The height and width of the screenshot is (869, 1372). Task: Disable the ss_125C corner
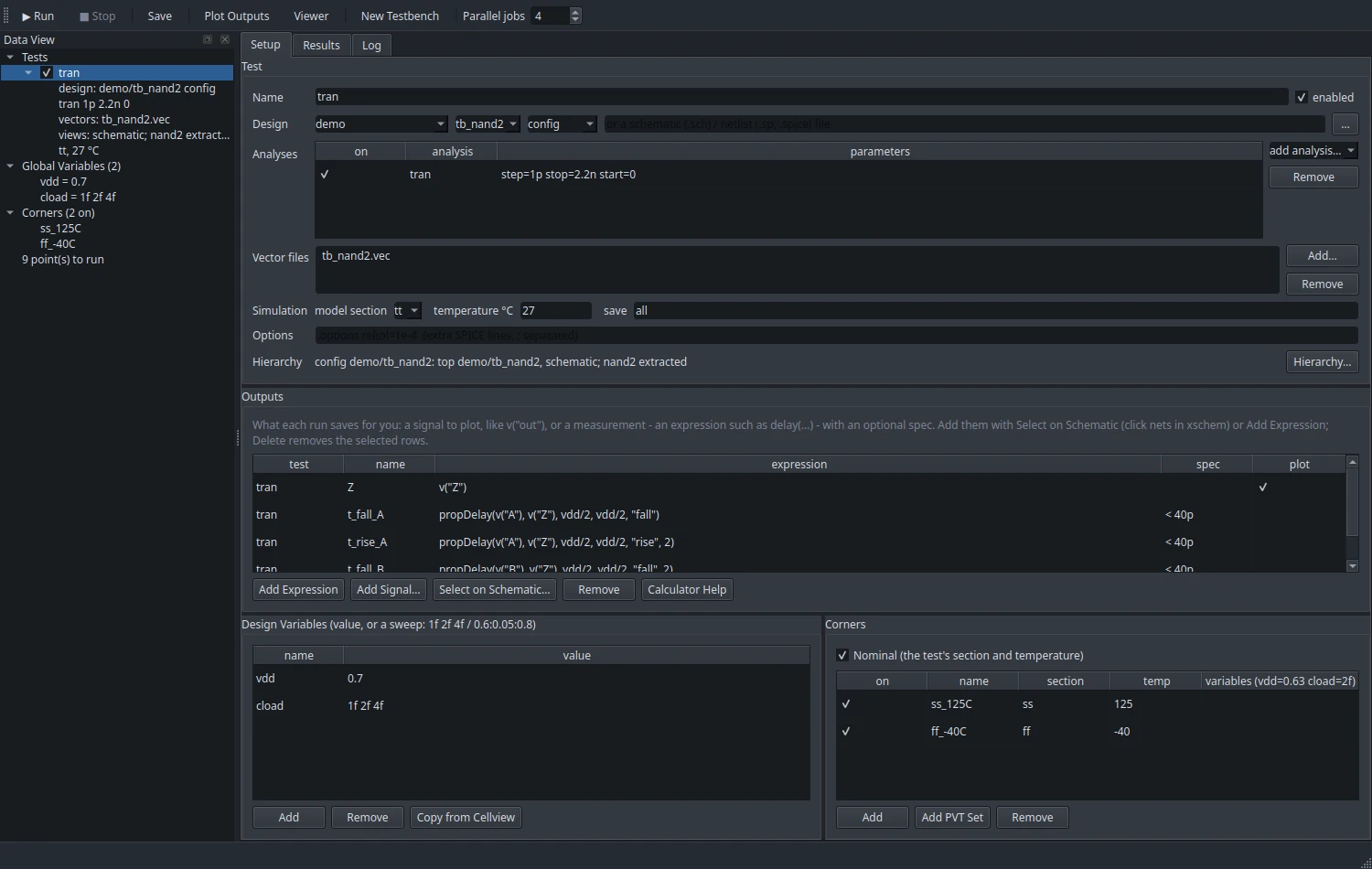click(846, 704)
